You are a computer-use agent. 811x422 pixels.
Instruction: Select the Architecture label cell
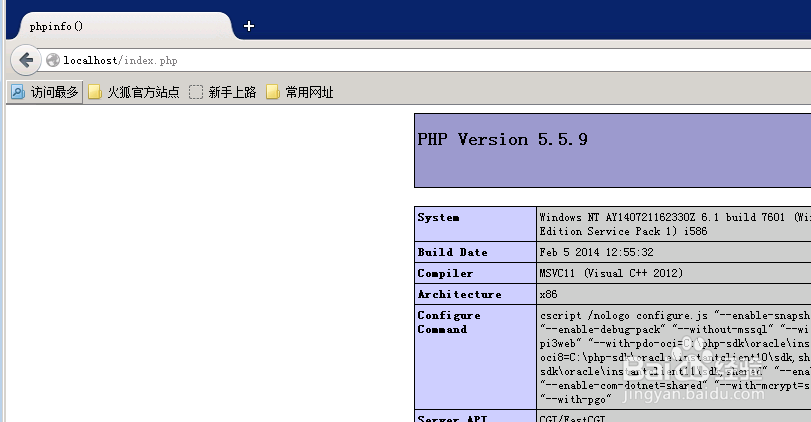(475, 294)
